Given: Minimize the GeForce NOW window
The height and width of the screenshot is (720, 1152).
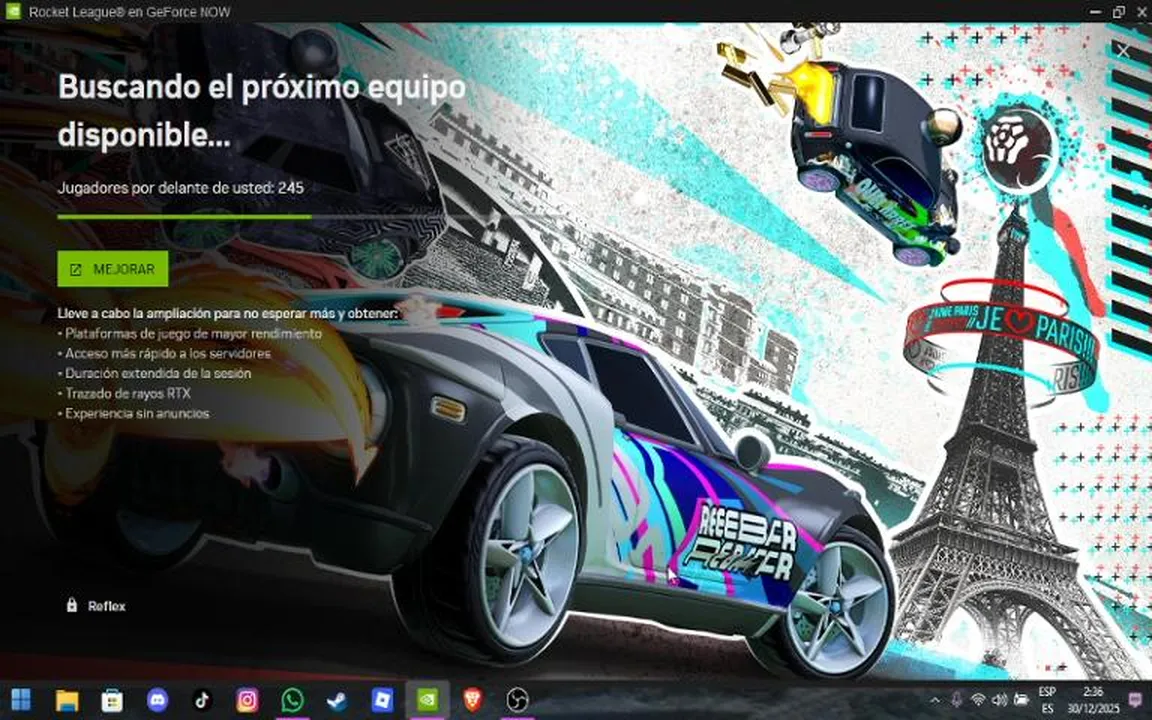Looking at the screenshot, I should coord(1095,12).
